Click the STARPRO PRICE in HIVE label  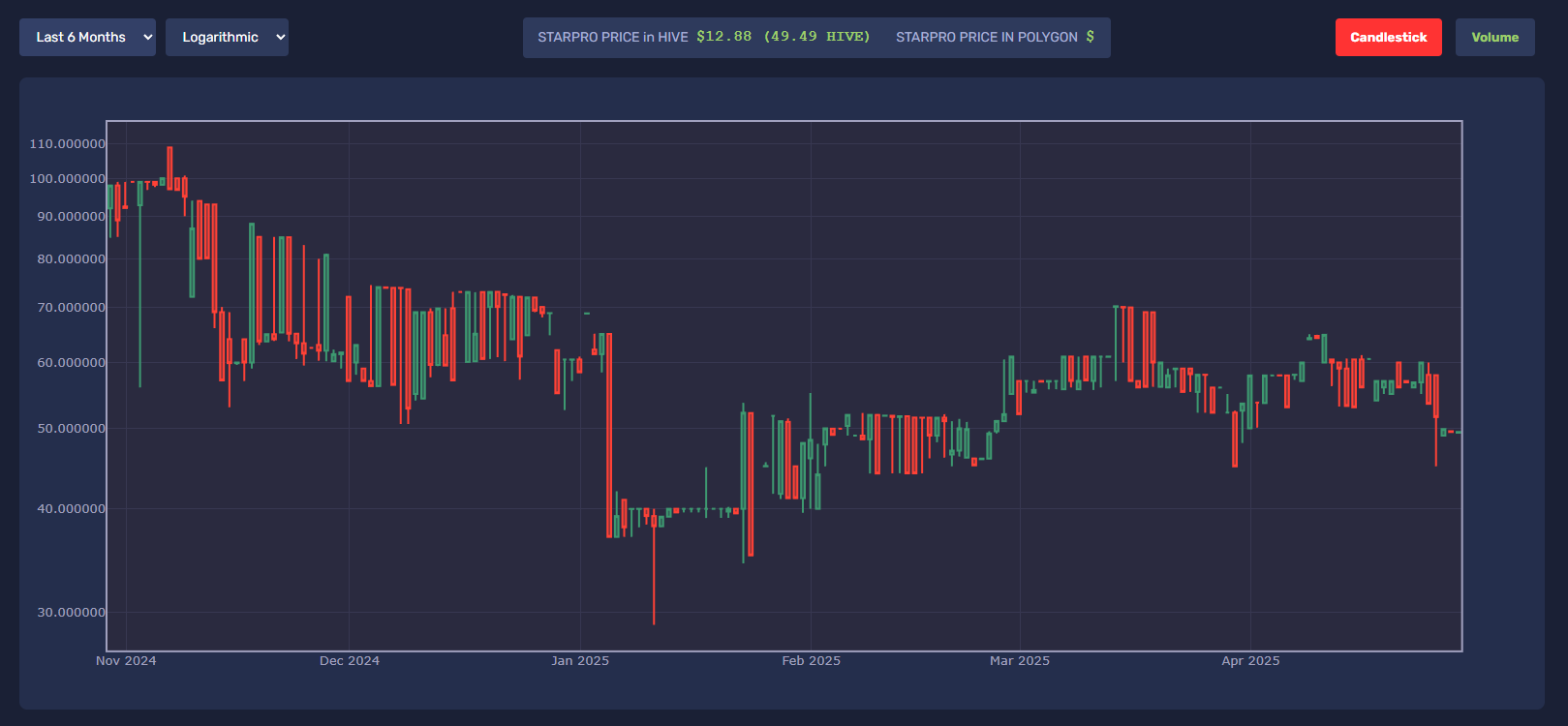click(x=613, y=37)
